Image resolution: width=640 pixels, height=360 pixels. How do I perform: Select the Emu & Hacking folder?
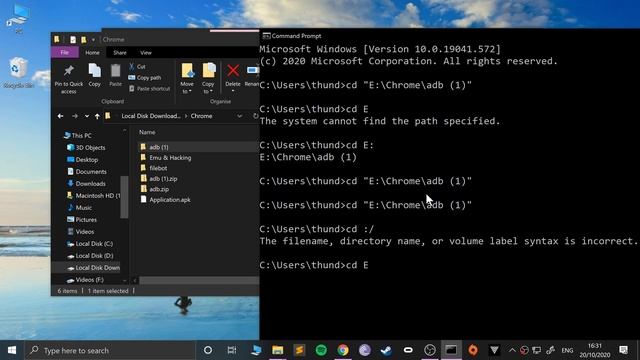pos(170,158)
